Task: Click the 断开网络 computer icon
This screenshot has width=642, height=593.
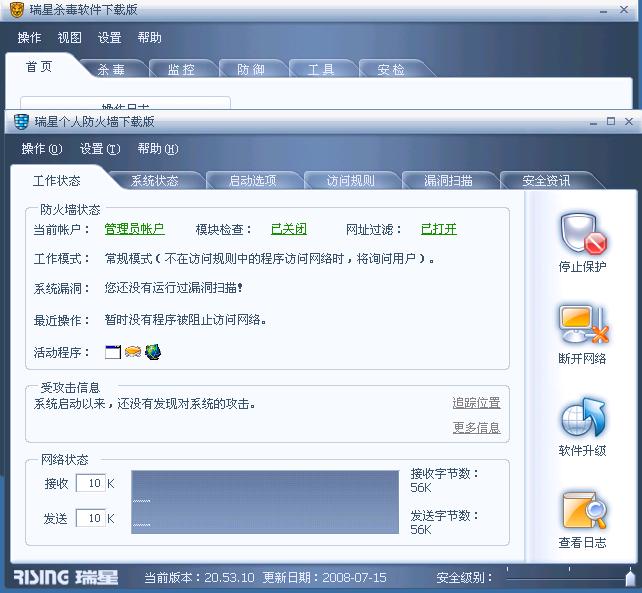Action: [x=583, y=325]
